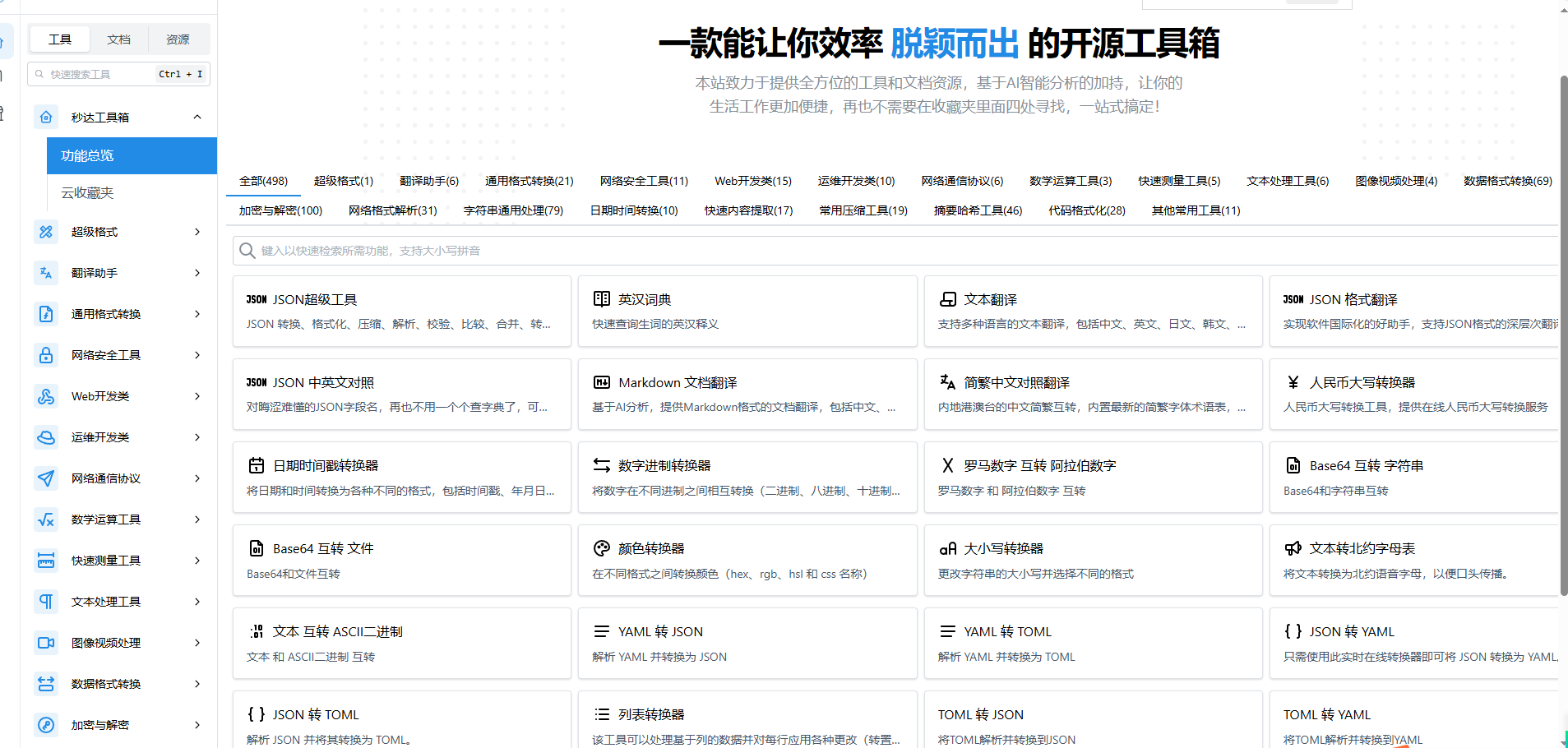Expand the 网络安全工具 sidebar chevron
The width and height of the screenshot is (1568, 748).
point(197,355)
